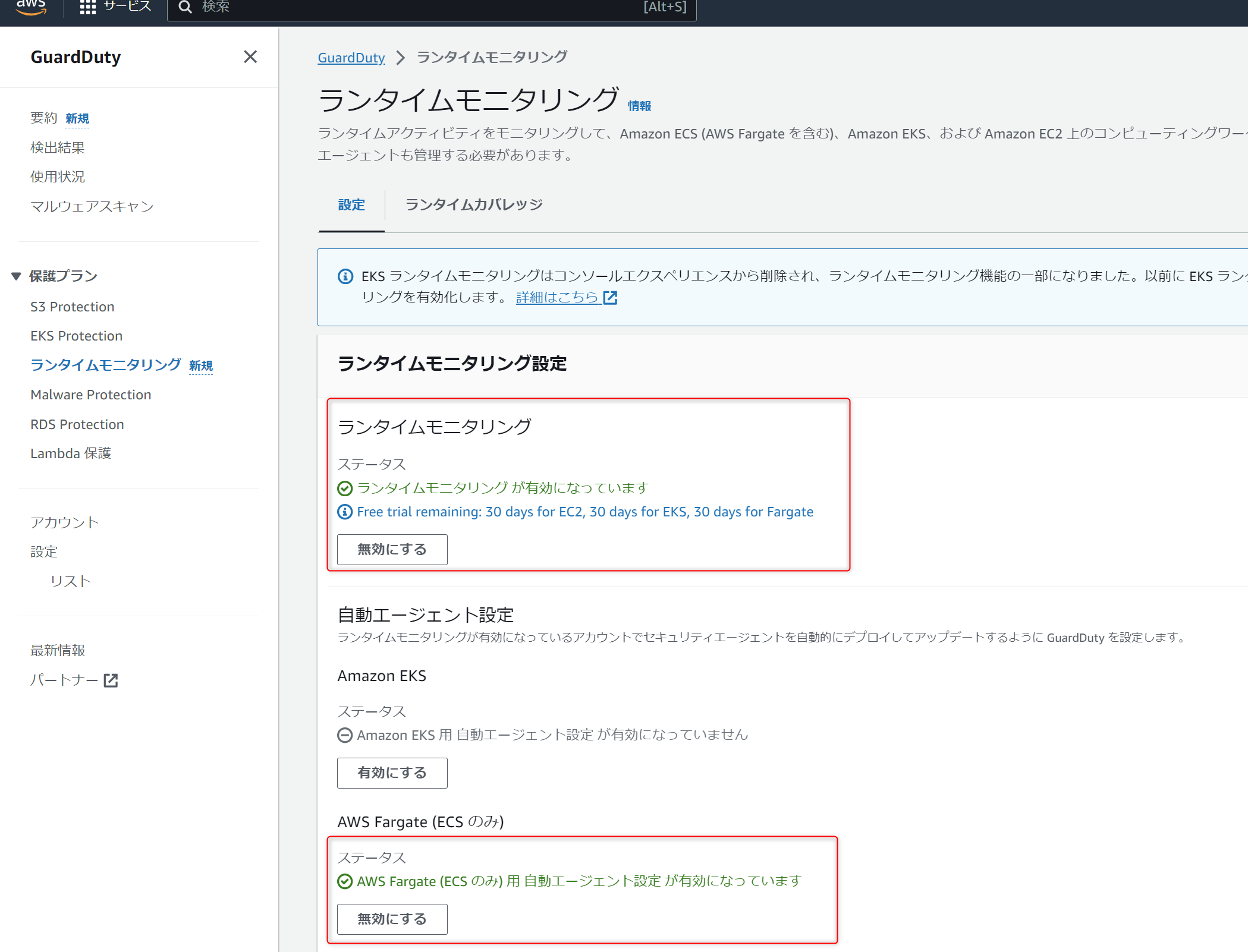Viewport: 1248px width, 952px height.
Task: Disable runtime monitoring with 無効にする button
Action: 392,549
